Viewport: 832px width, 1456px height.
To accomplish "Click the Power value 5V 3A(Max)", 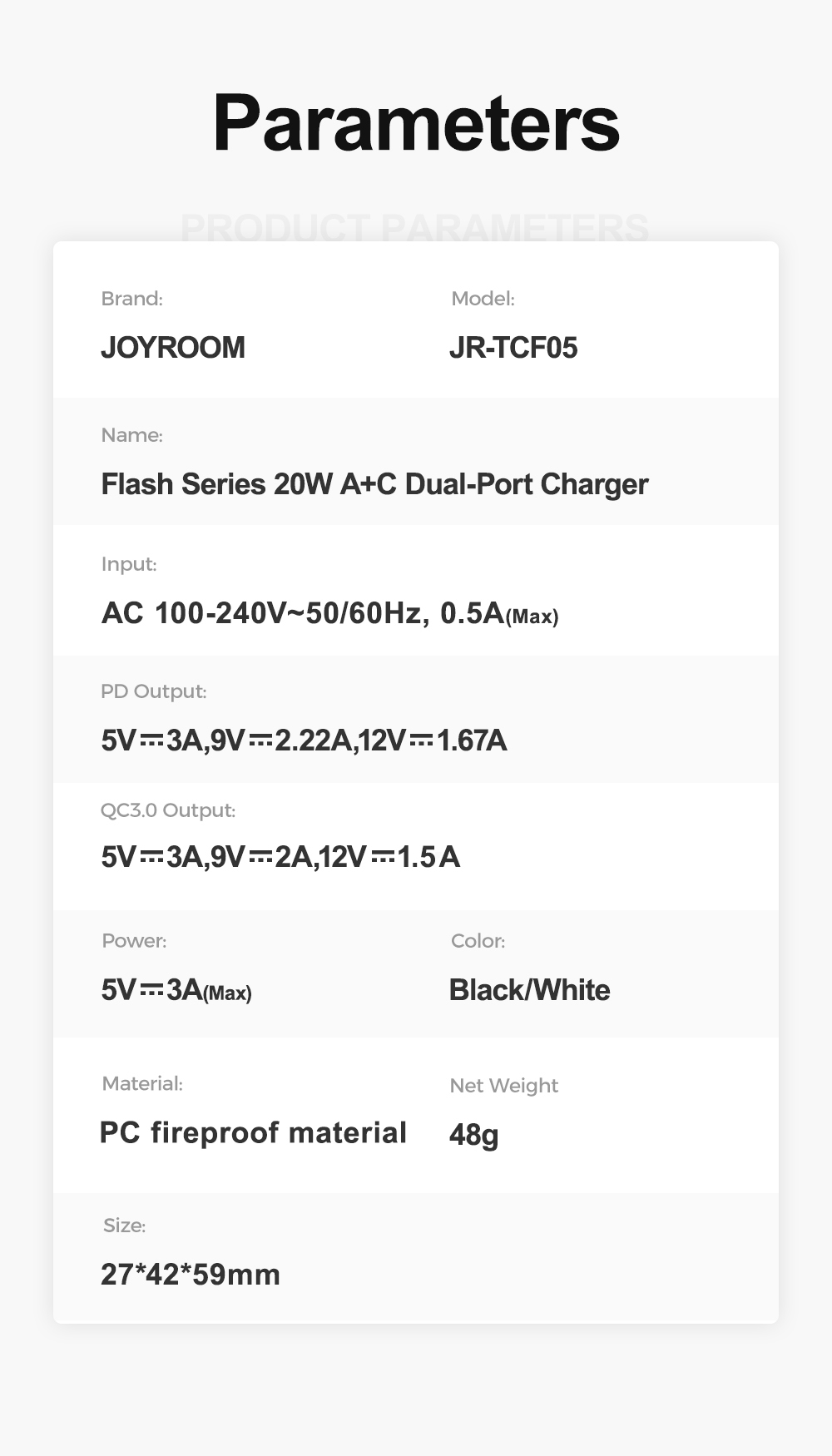I will pos(176,990).
